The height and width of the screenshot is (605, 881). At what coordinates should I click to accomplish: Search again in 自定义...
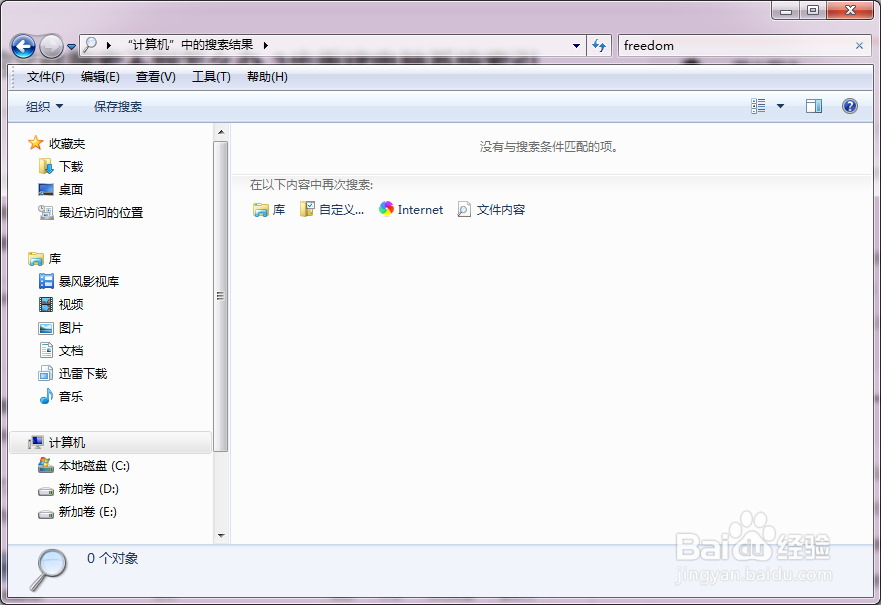point(331,210)
